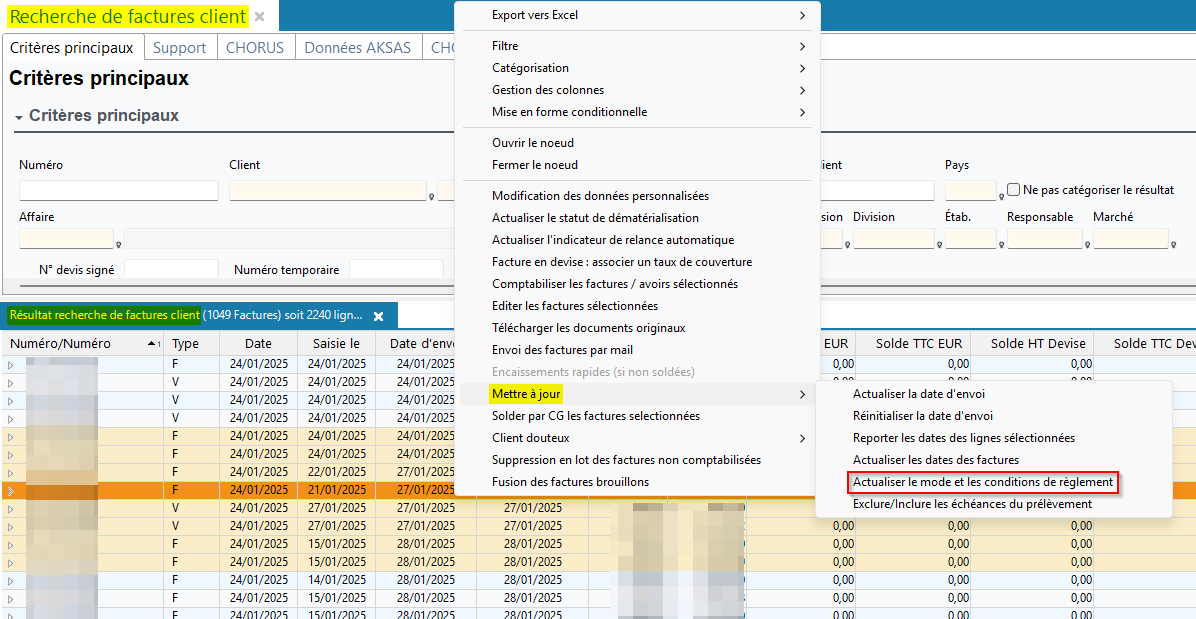Expand the first invoice row arrow
Viewport: 1196px width, 619px height.
[11, 365]
